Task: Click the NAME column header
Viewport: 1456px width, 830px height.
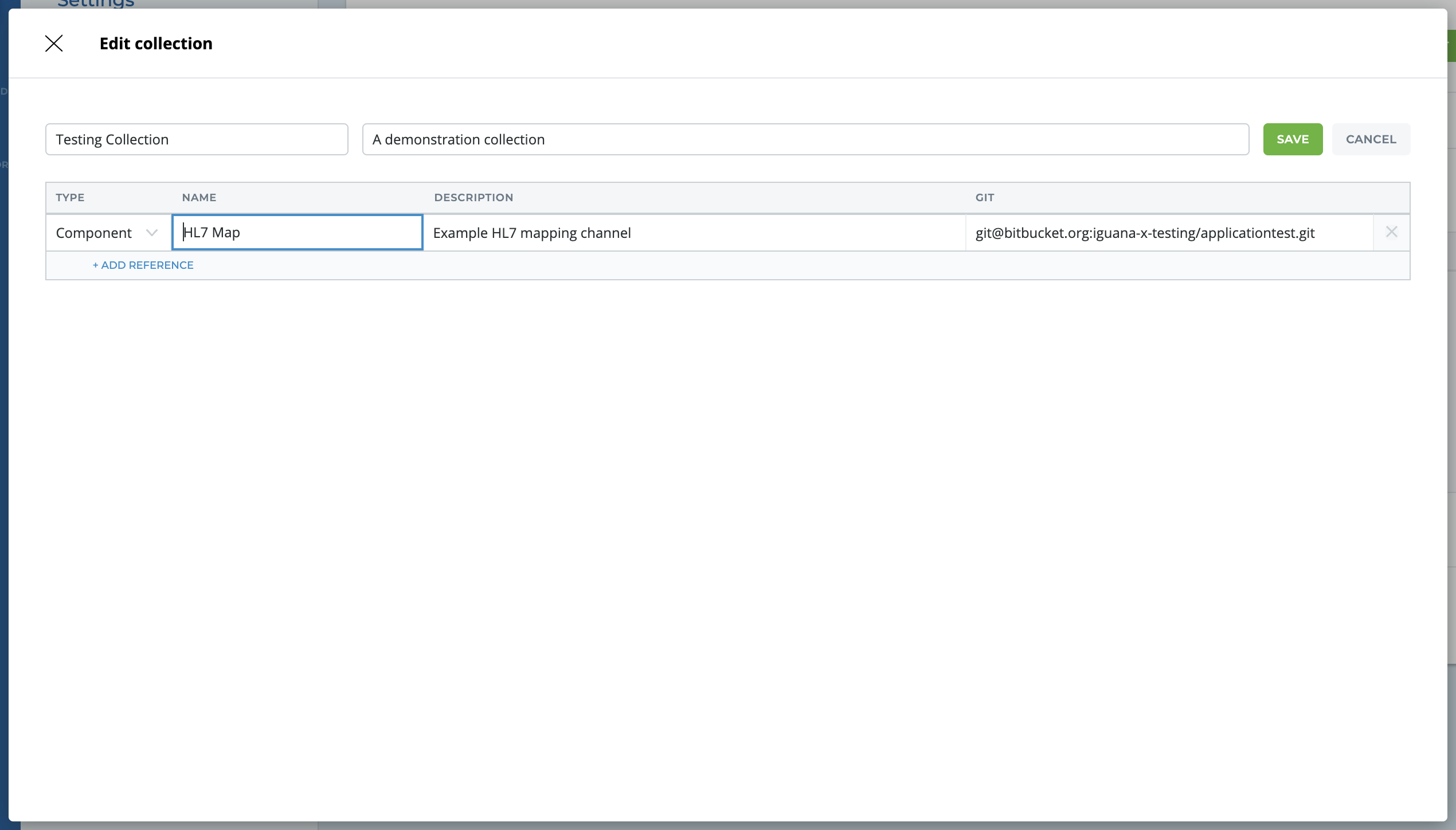Action: click(199, 198)
